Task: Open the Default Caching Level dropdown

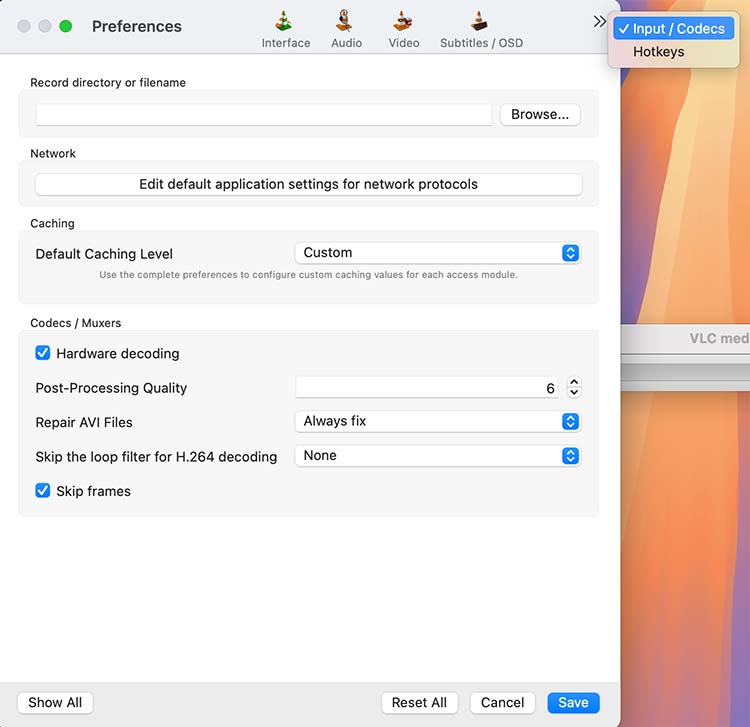Action: click(437, 253)
